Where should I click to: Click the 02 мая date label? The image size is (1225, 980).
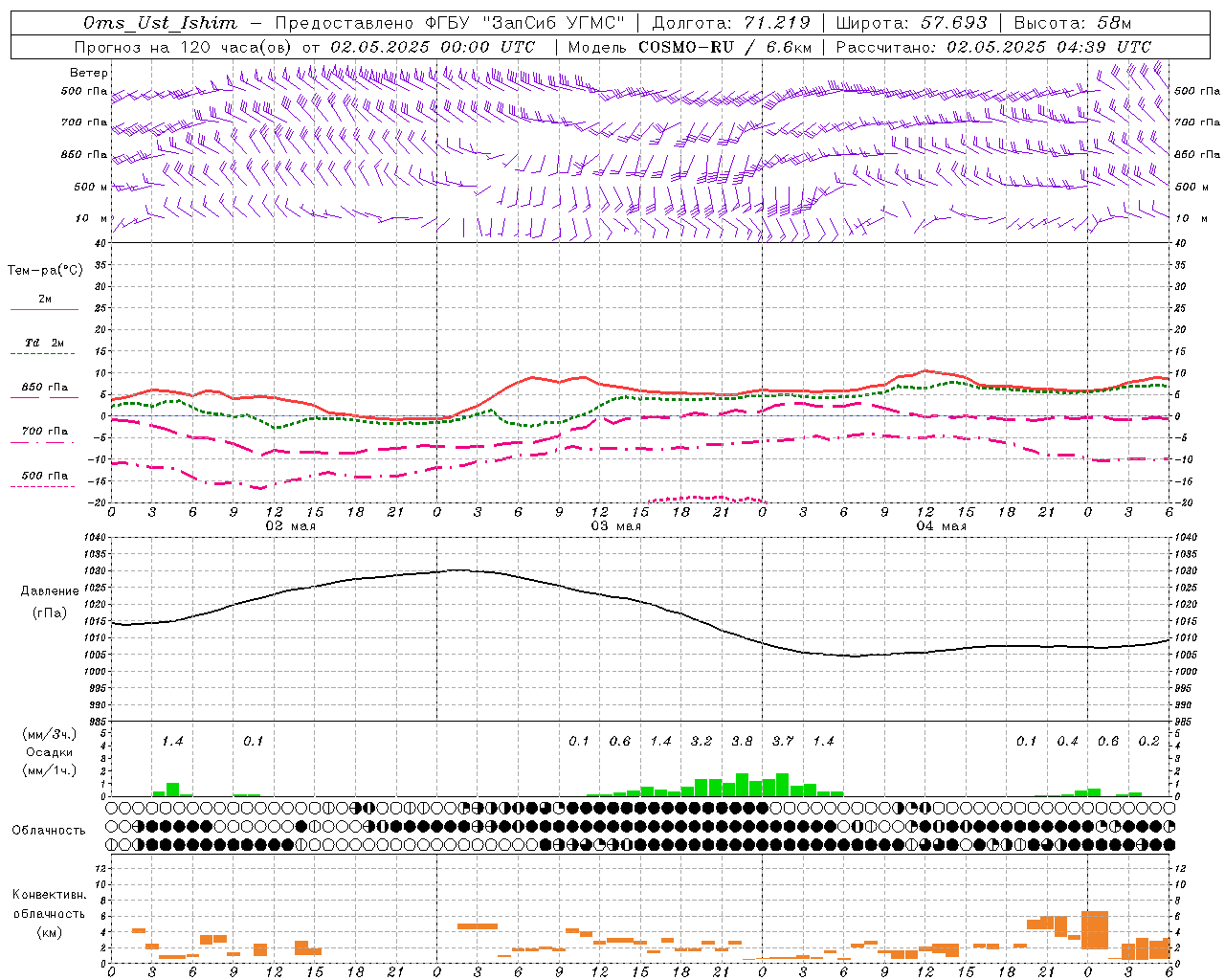tap(290, 526)
